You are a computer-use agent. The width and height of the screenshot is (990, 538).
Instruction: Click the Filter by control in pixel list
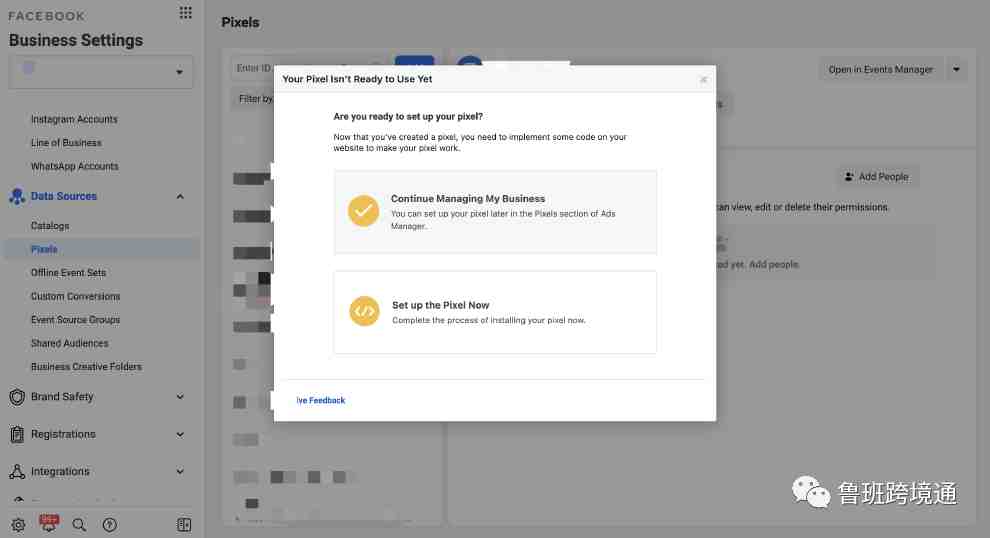point(253,99)
